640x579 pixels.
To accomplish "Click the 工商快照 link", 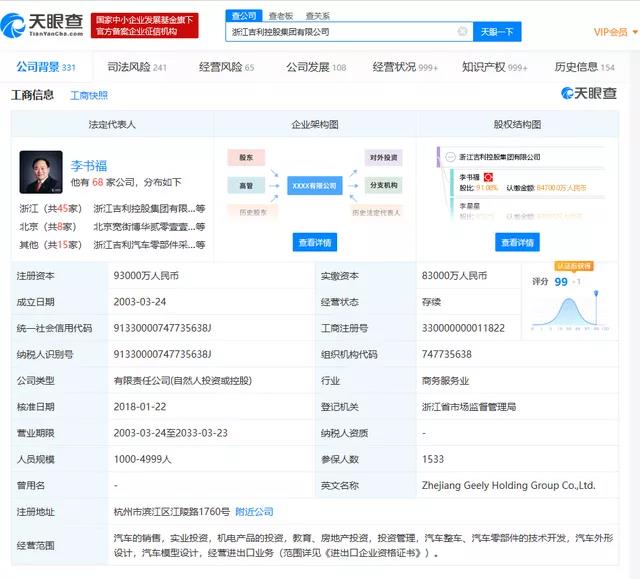I will click(89, 95).
